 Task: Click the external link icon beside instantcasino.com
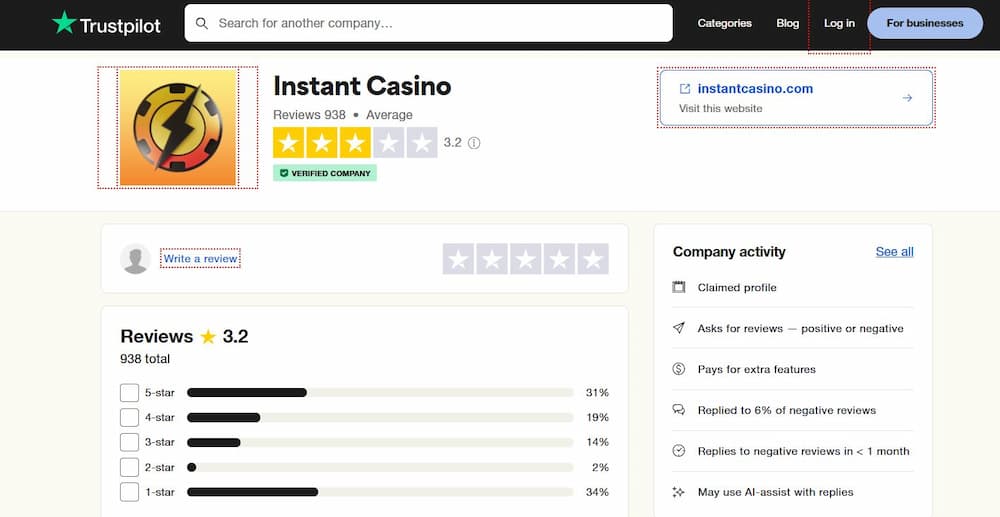tap(684, 89)
